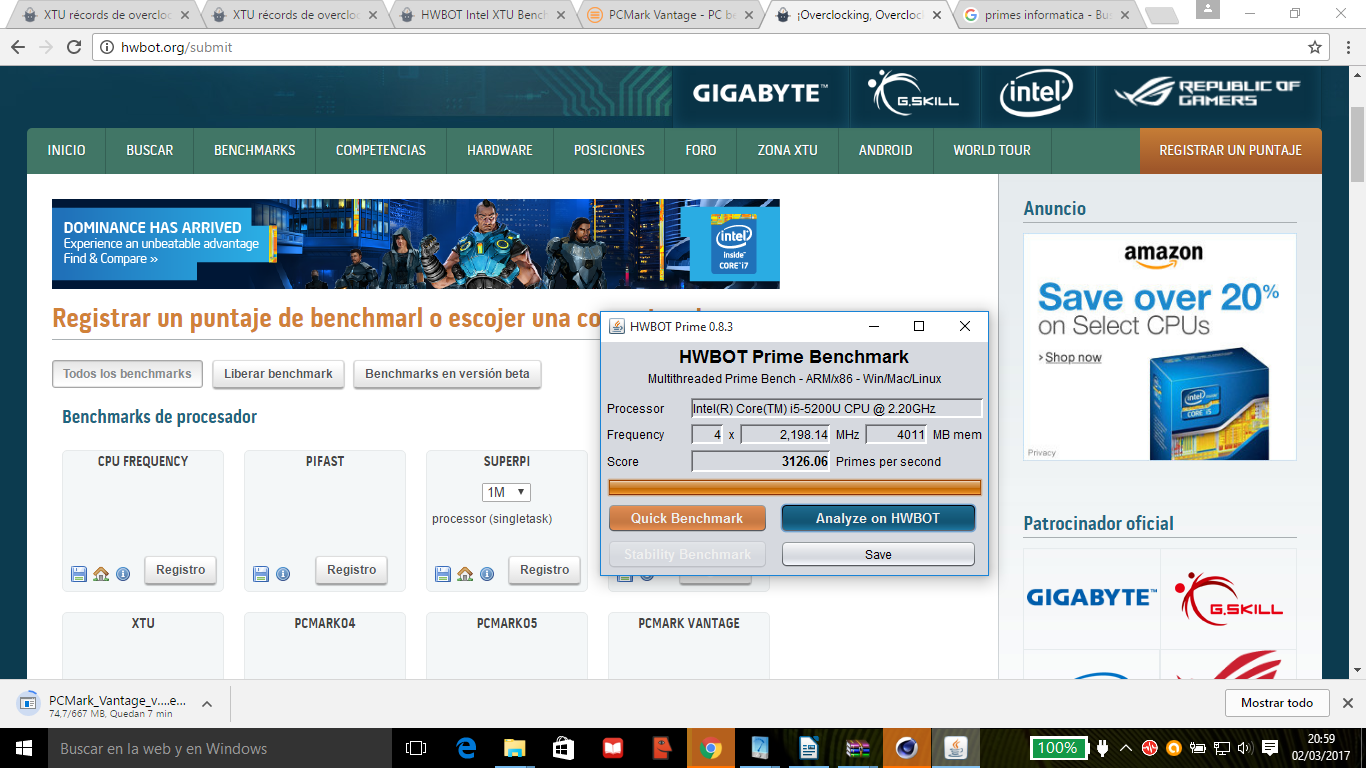Switch to Google Chrome on the taskbar
The image size is (1366, 768).
(711, 748)
